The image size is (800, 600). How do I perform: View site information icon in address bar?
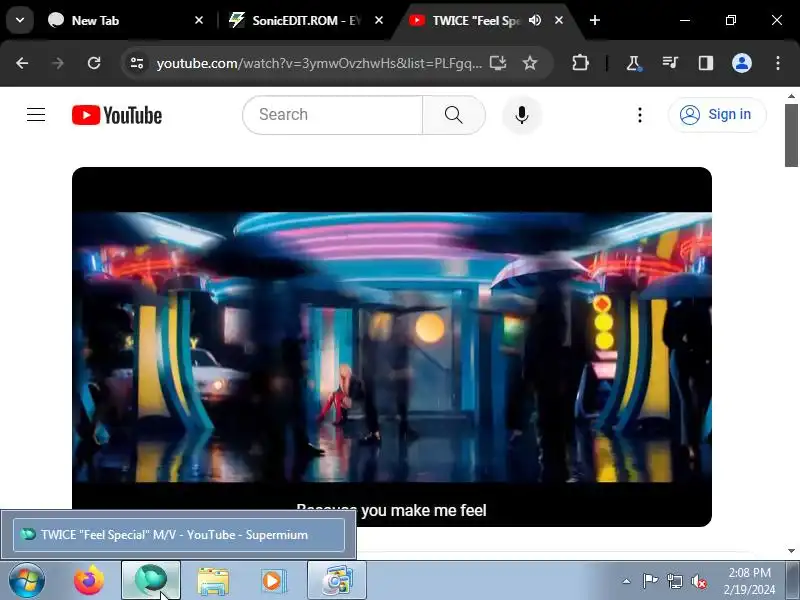[137, 63]
